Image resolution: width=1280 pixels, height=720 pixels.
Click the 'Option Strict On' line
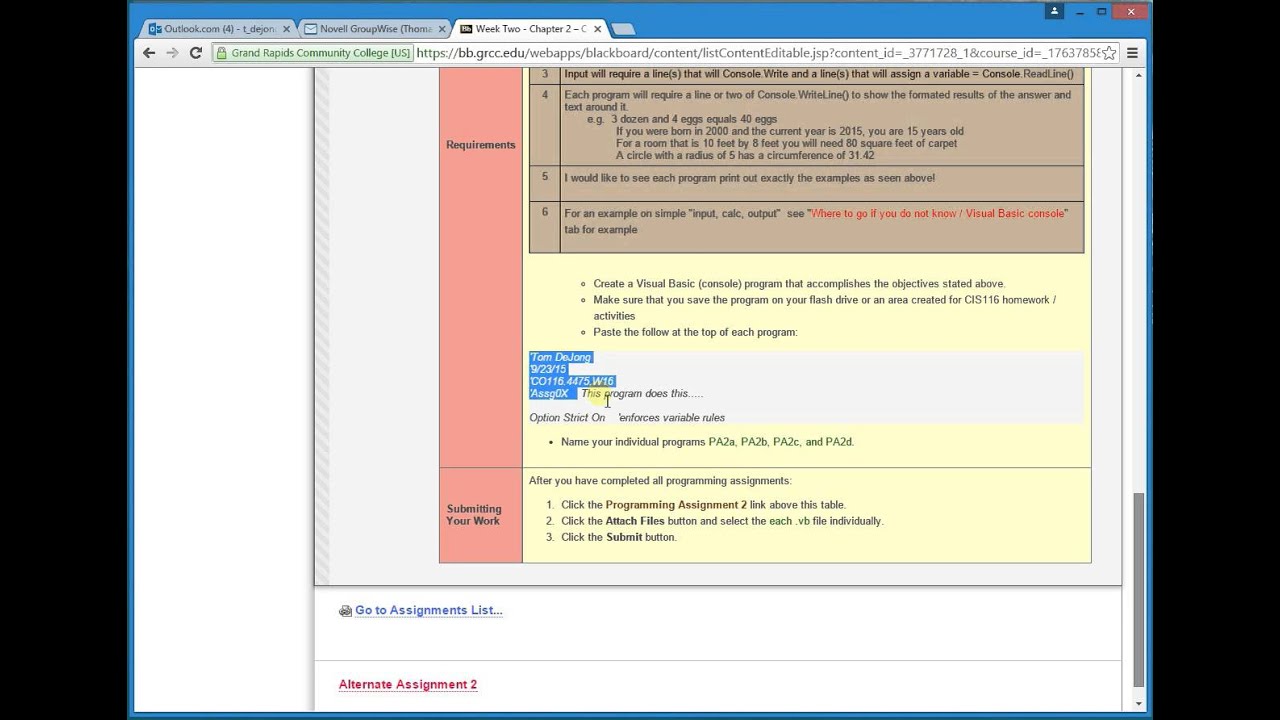(x=567, y=417)
